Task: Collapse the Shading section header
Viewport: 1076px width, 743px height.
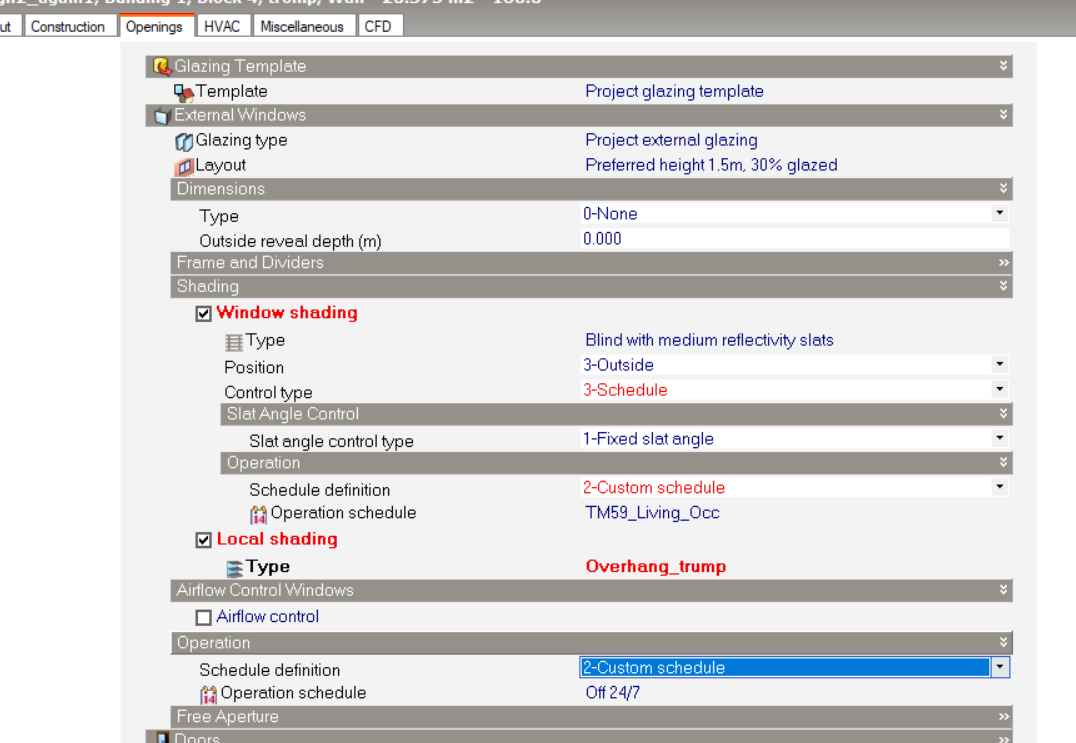Action: [1003, 286]
